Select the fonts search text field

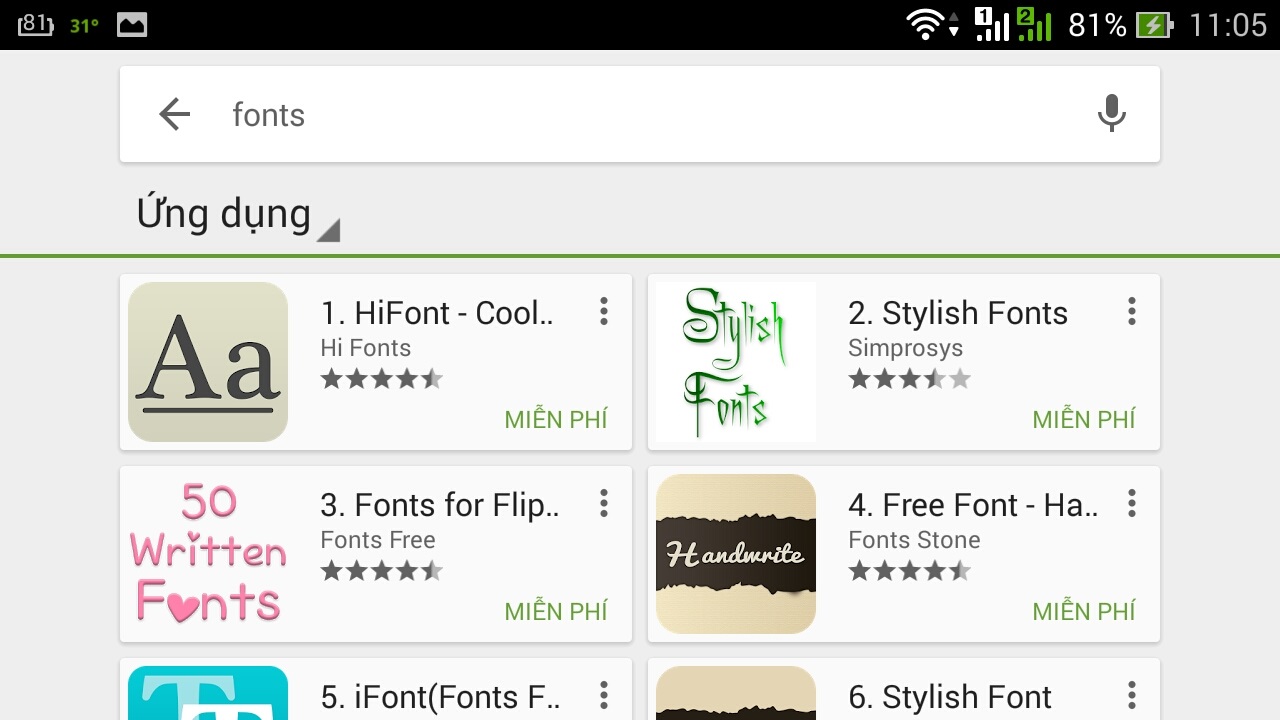[x=640, y=114]
